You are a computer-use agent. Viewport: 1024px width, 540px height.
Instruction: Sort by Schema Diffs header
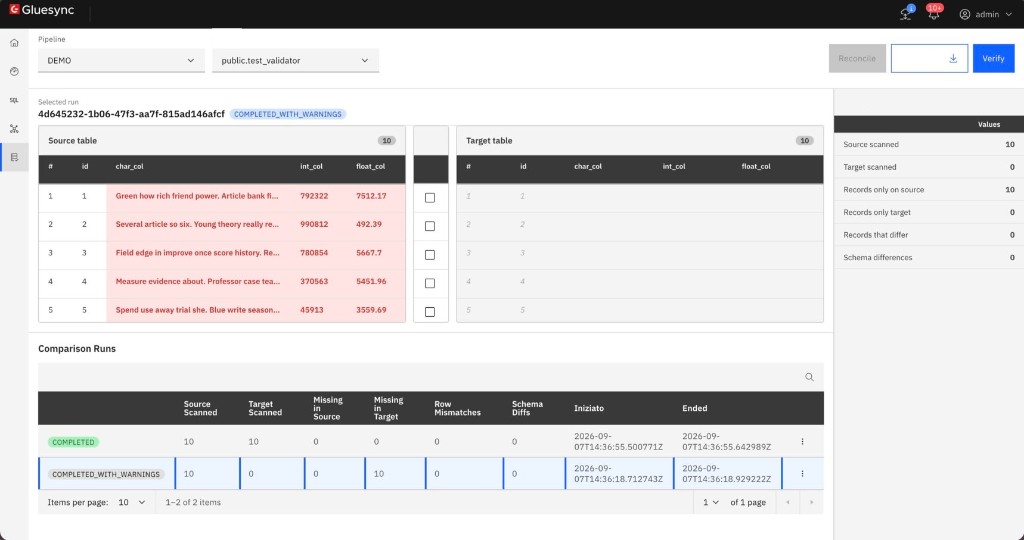[x=527, y=408]
